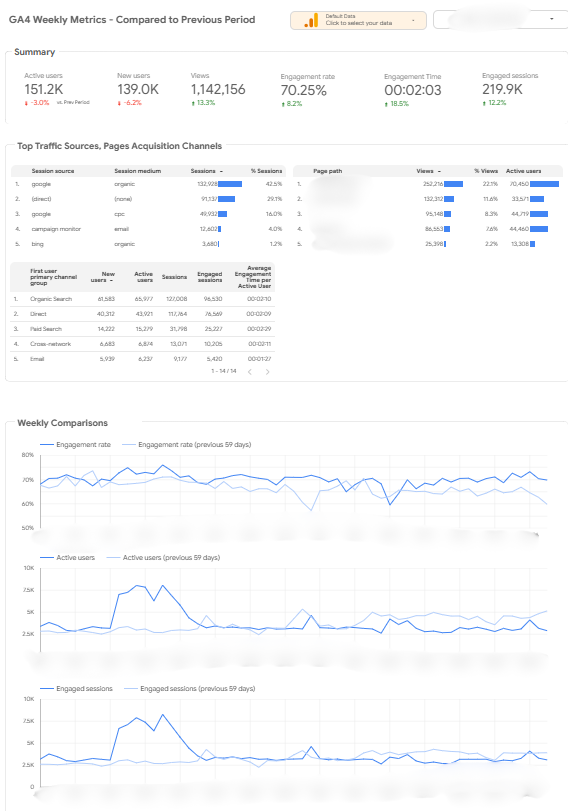Sort the traffic table by Sessions header
This screenshot has width=568, height=811.
coord(206,171)
